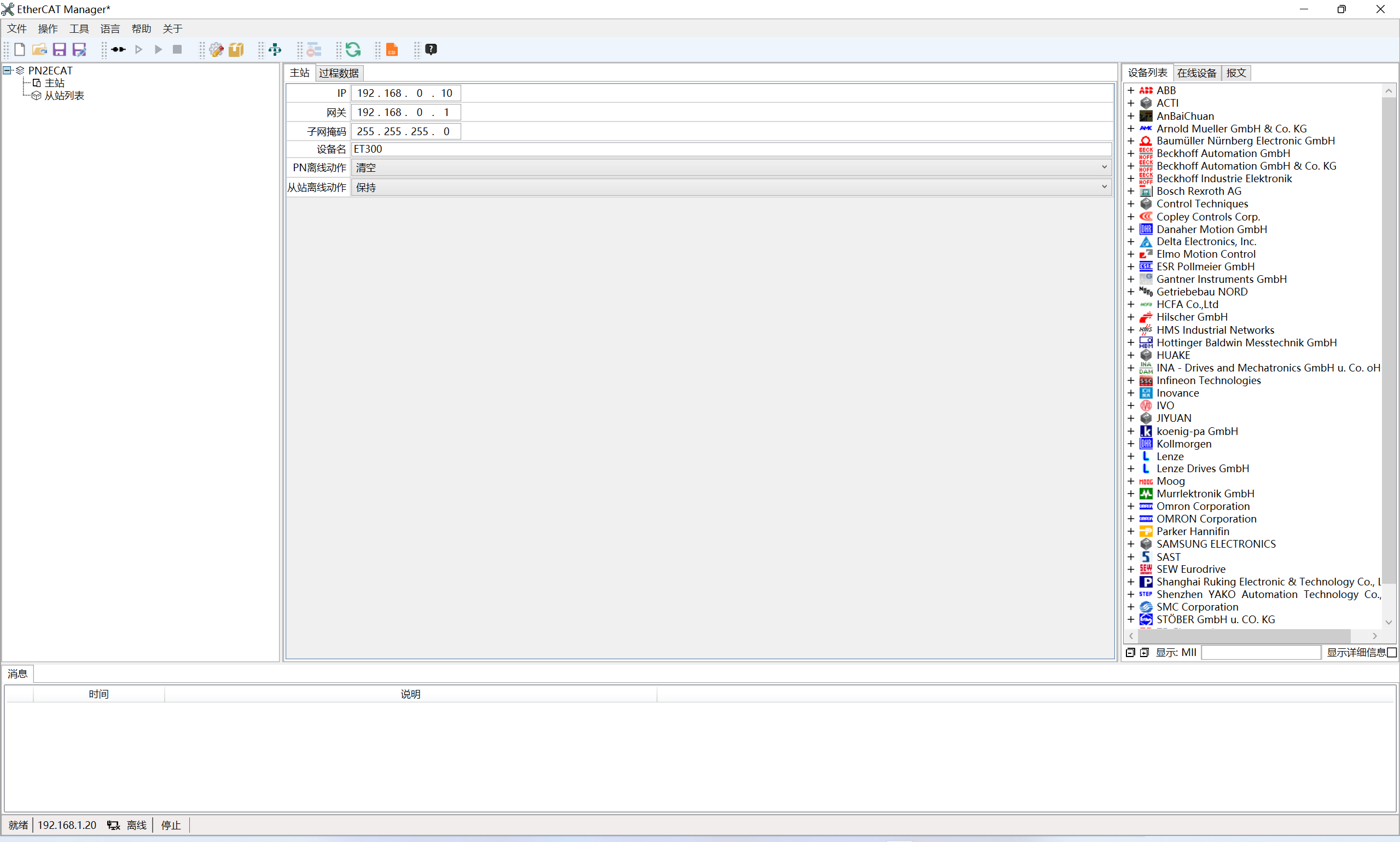Select the 消息 tab
The height and width of the screenshot is (842, 1400).
[x=18, y=673]
